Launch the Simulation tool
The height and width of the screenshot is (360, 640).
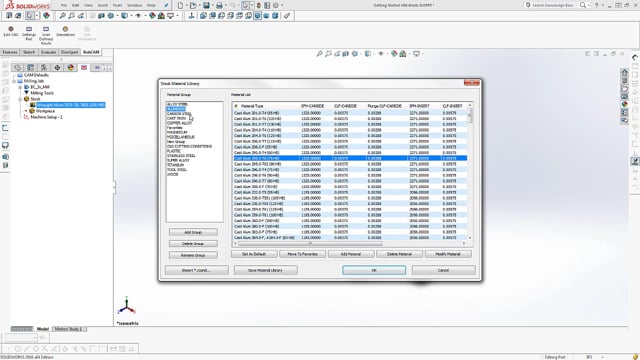[65, 31]
